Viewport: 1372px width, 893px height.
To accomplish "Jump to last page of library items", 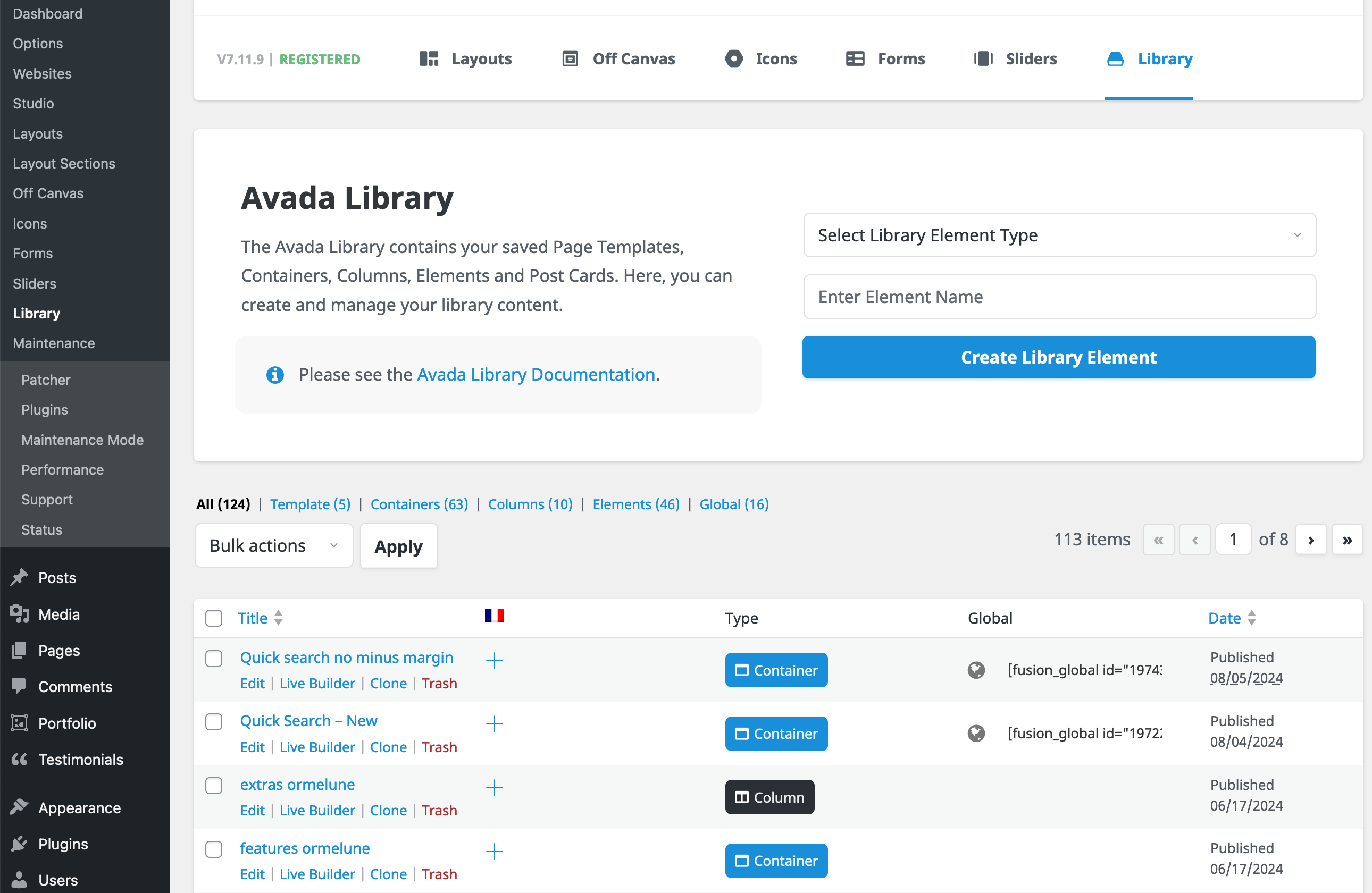I will (1347, 540).
